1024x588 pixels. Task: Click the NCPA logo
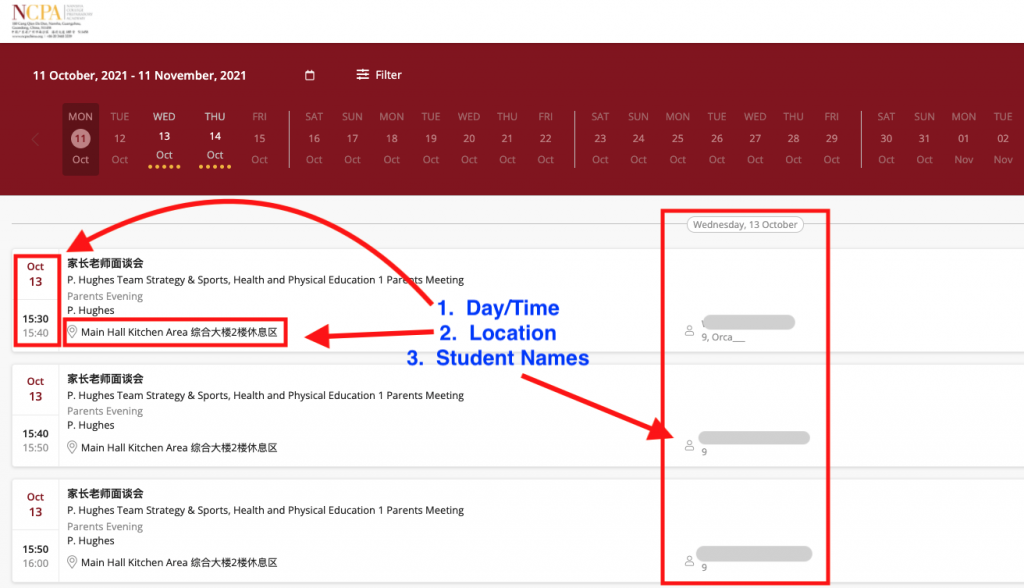click(48, 19)
